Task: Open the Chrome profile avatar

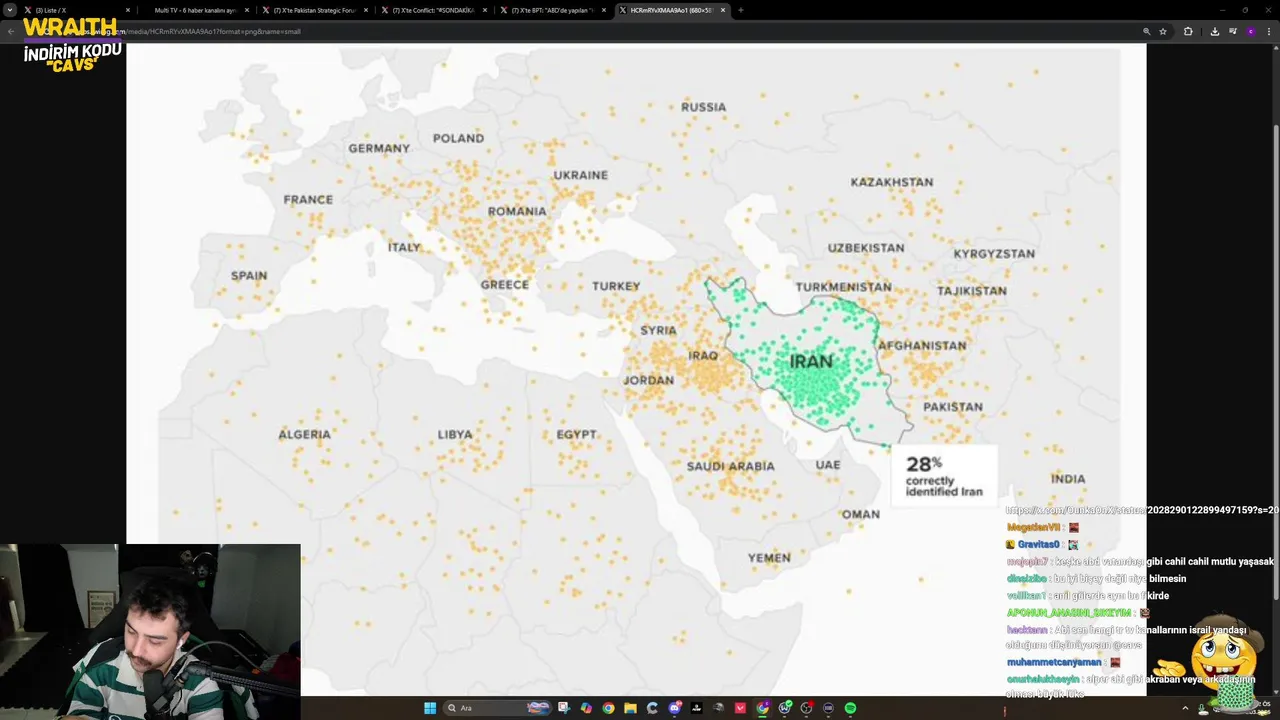Action: click(x=1250, y=31)
